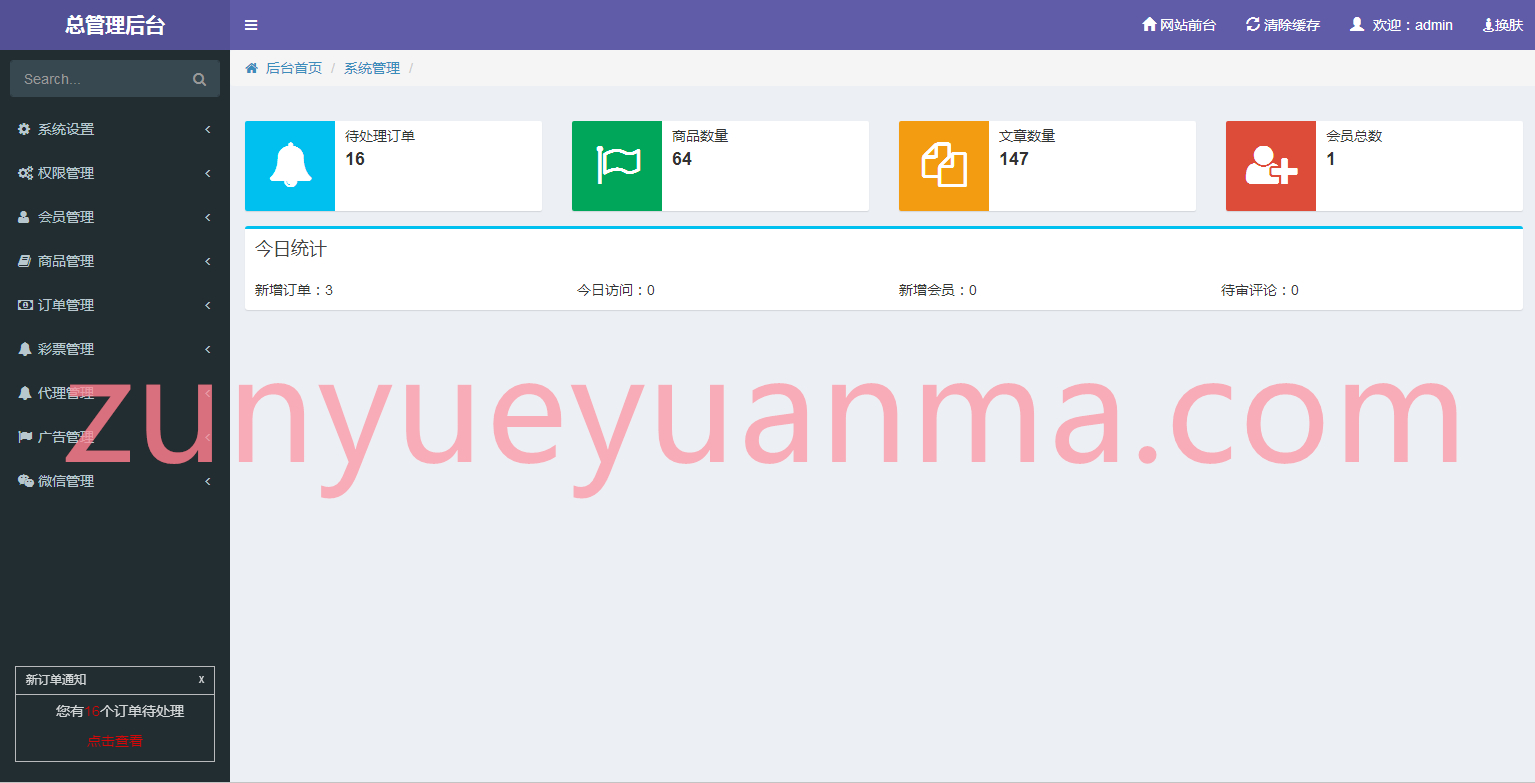Image resolution: width=1535 pixels, height=783 pixels.
Task: Open the 权限管理 menu item
Action: pos(115,173)
